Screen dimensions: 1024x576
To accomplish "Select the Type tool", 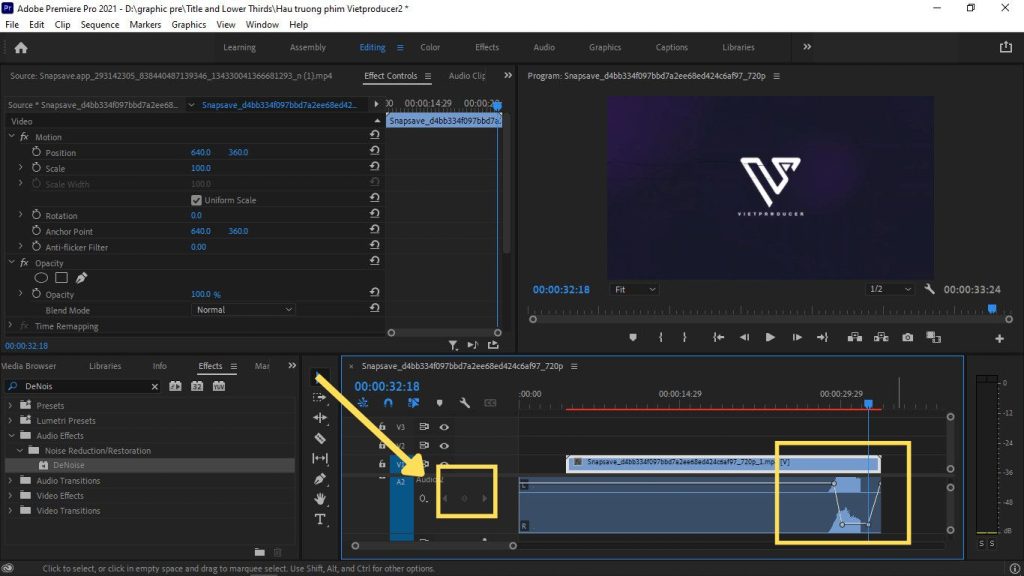I will click(320, 519).
